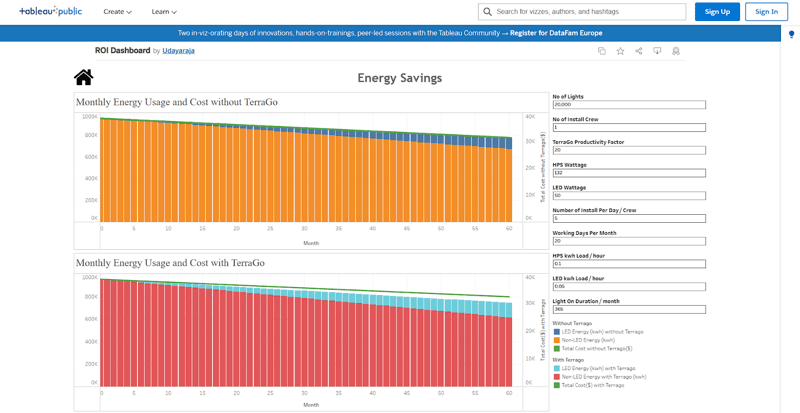
Task: Expand the Learn dropdown menu
Action: (x=164, y=12)
